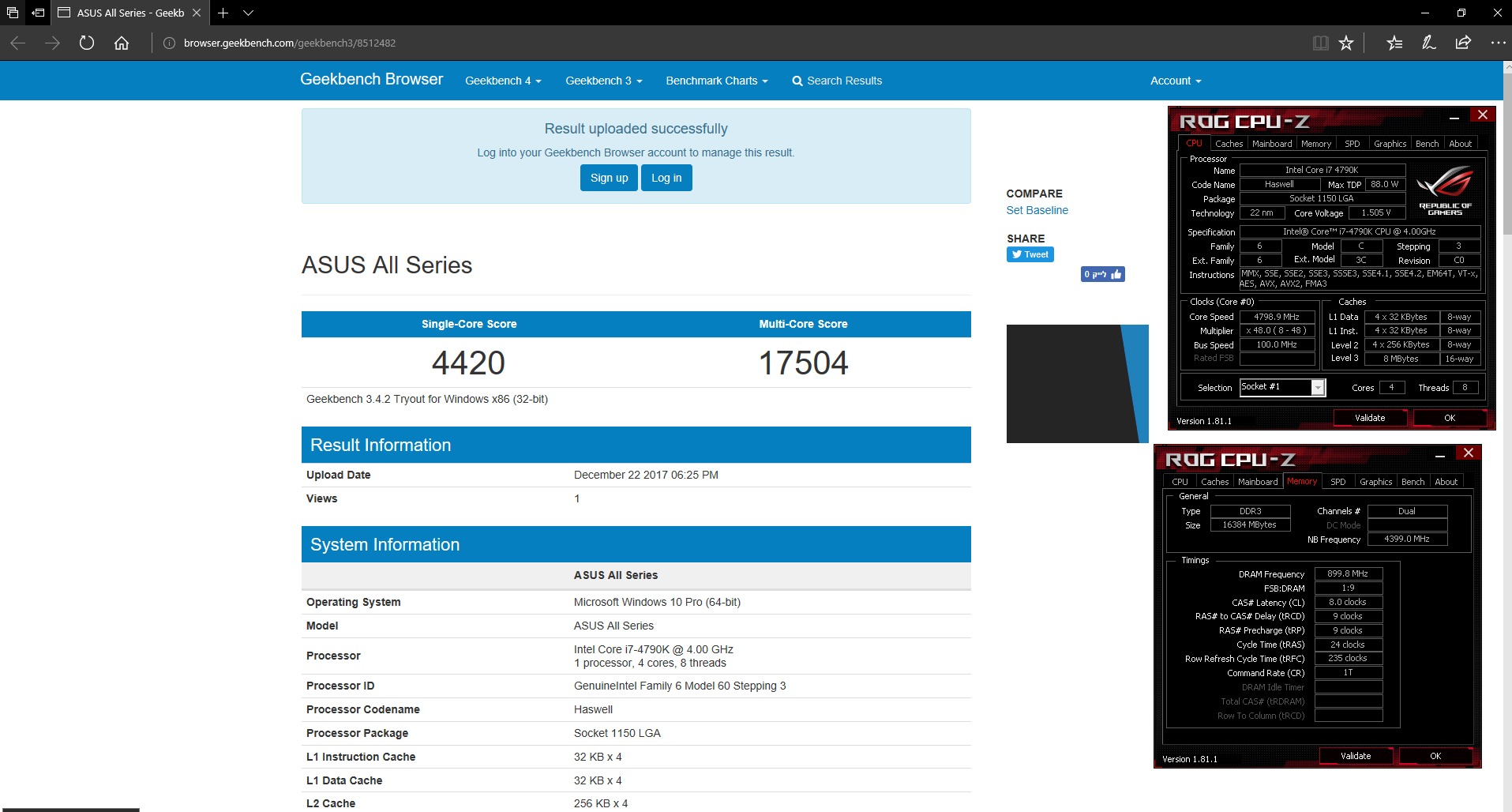
Task: Share this page icon
Action: point(1463,43)
